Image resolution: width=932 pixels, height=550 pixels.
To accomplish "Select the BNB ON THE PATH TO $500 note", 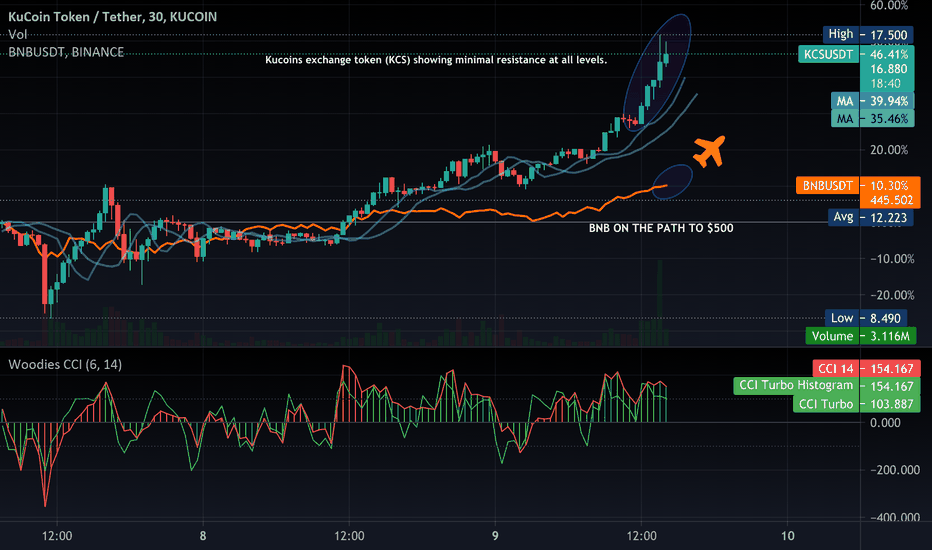I will pos(661,228).
